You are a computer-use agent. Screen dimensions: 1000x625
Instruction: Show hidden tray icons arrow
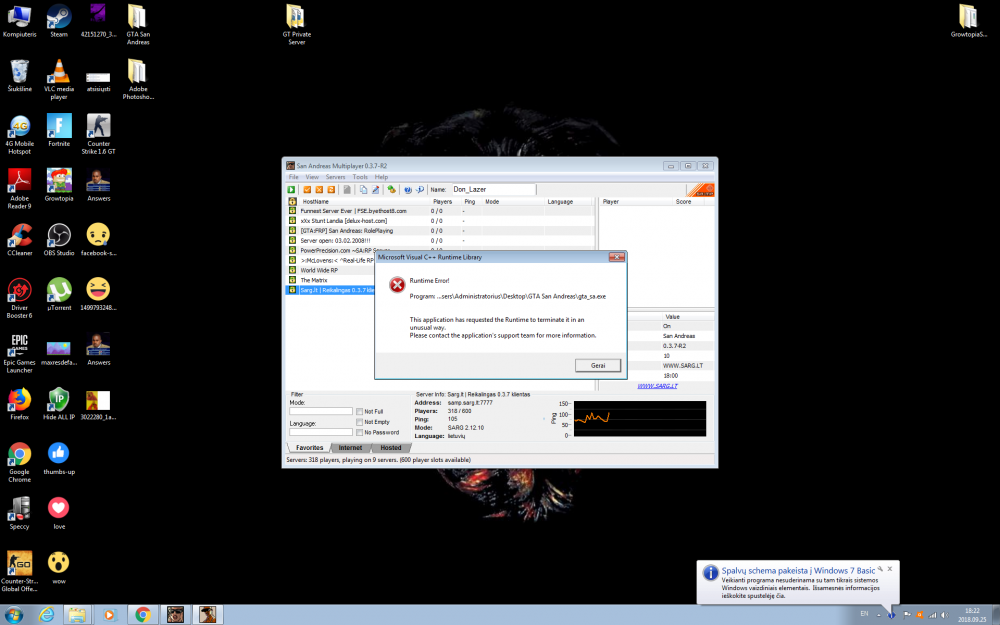click(x=879, y=615)
